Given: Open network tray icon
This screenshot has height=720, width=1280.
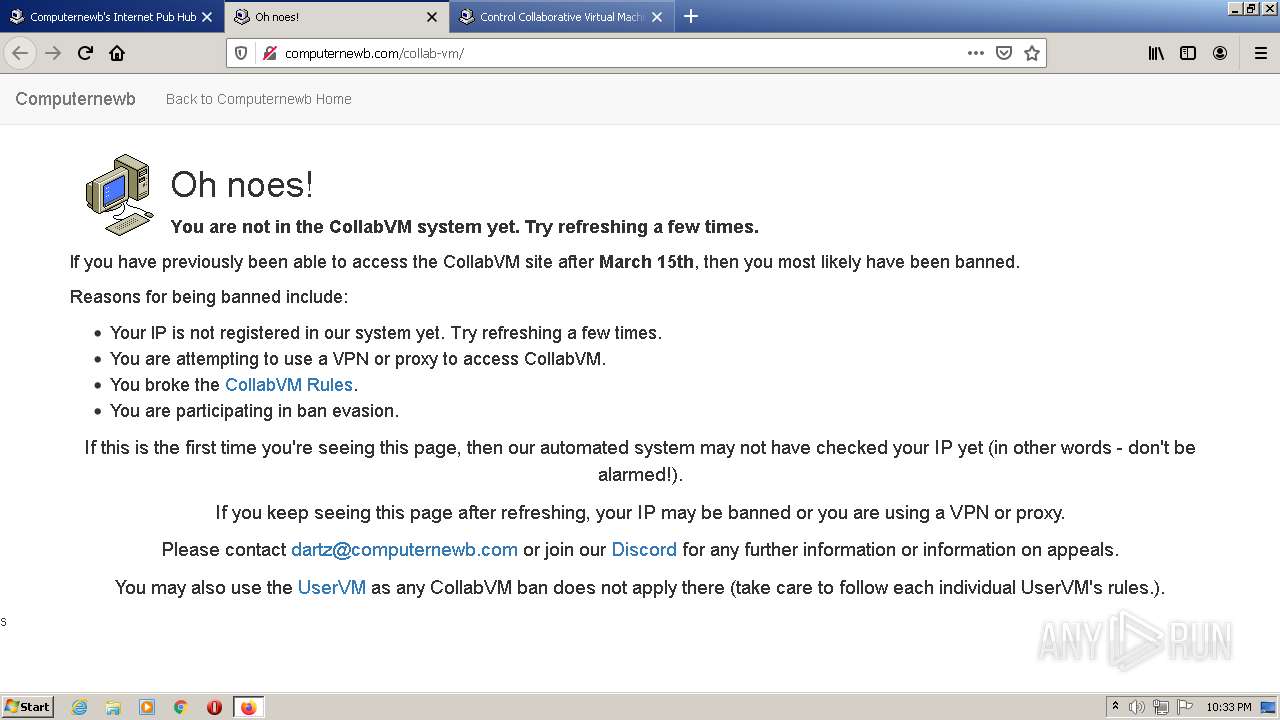Looking at the screenshot, I should click(1161, 707).
